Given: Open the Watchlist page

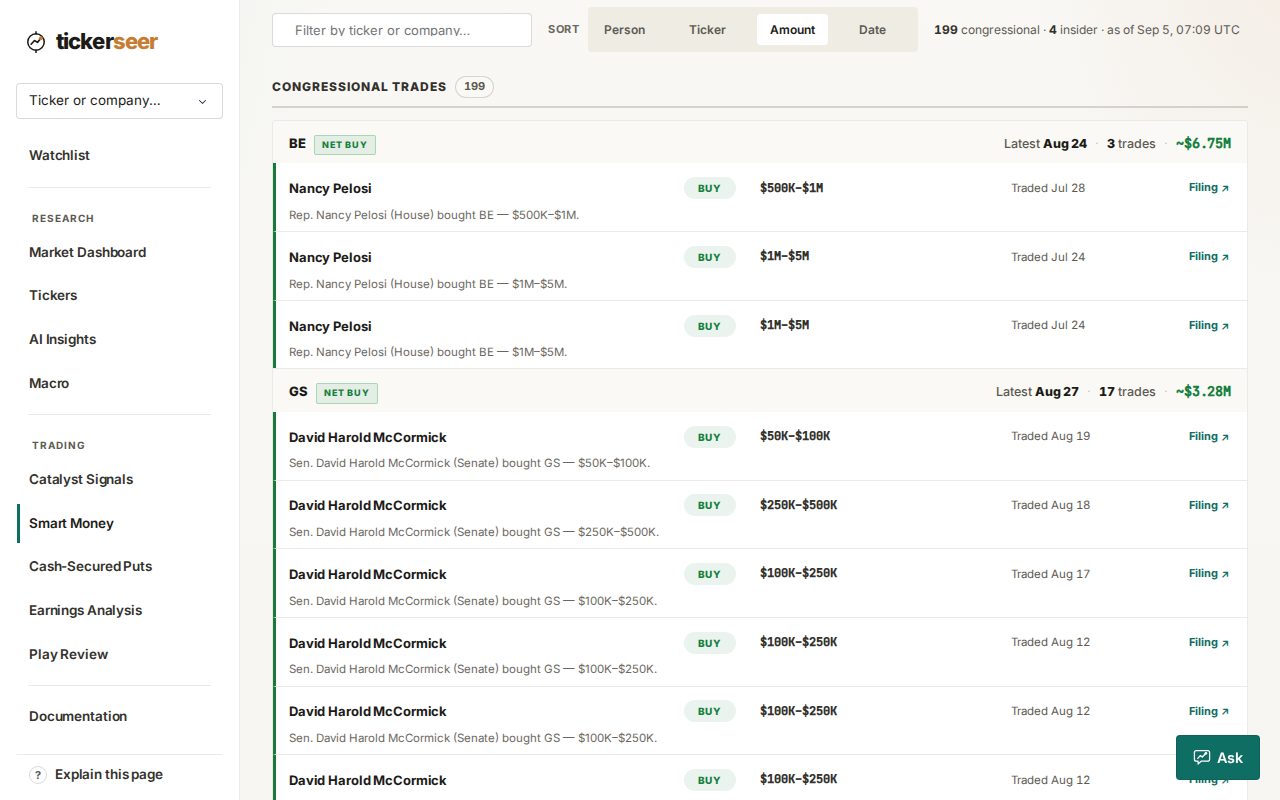Looking at the screenshot, I should [60, 155].
